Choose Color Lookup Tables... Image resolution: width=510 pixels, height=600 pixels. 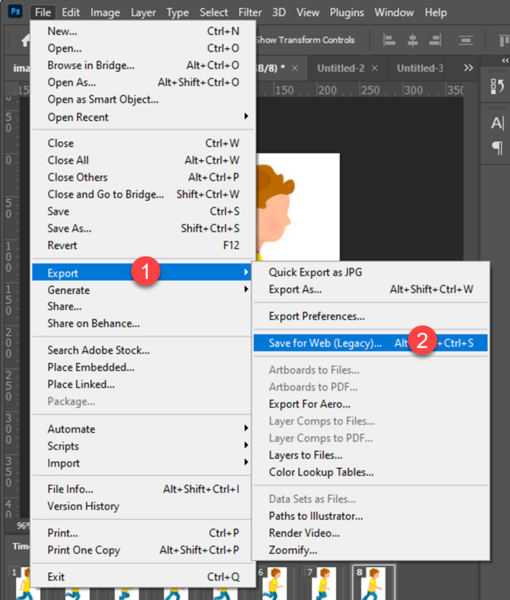pos(370,472)
